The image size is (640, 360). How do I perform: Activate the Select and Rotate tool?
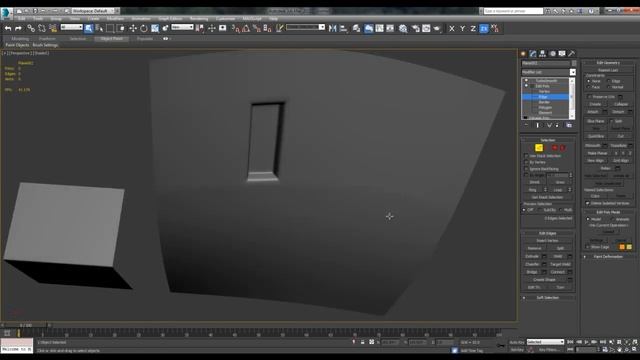[x=144, y=28]
